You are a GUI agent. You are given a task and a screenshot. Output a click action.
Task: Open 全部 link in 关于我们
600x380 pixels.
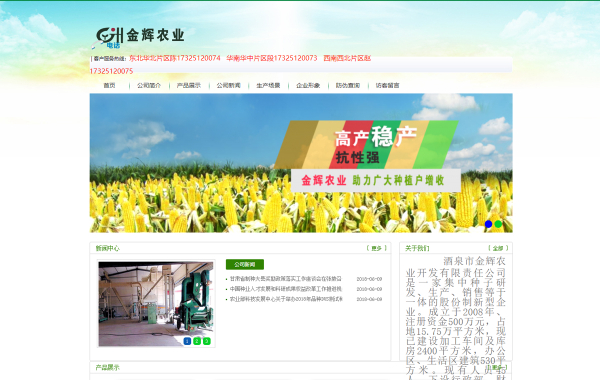tap(498, 248)
